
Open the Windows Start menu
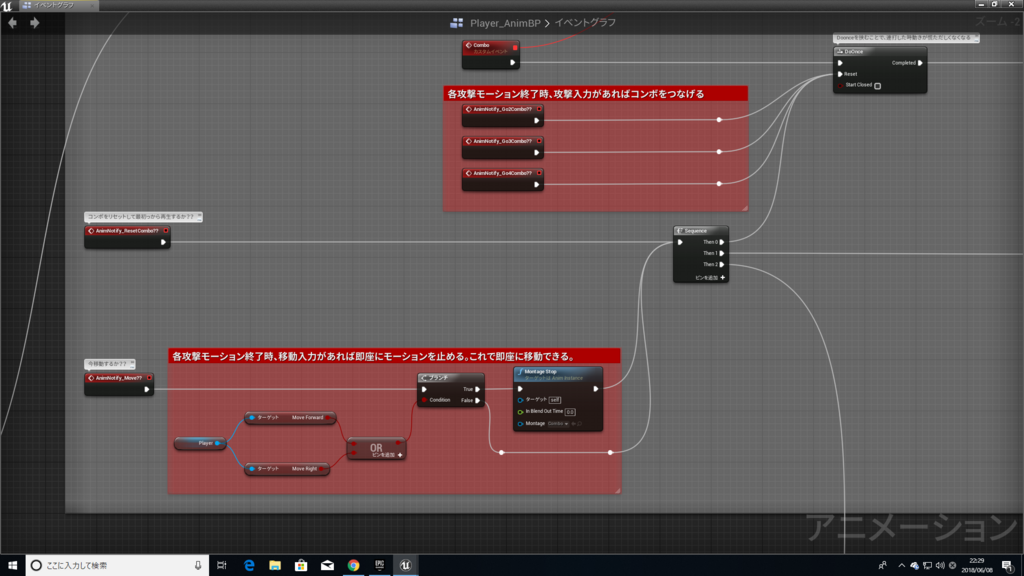click(x=12, y=566)
